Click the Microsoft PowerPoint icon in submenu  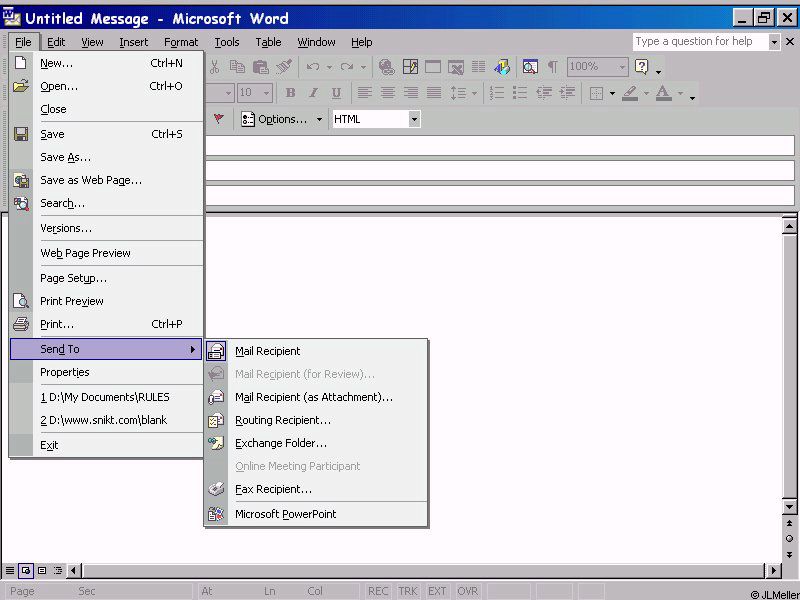[x=216, y=514]
